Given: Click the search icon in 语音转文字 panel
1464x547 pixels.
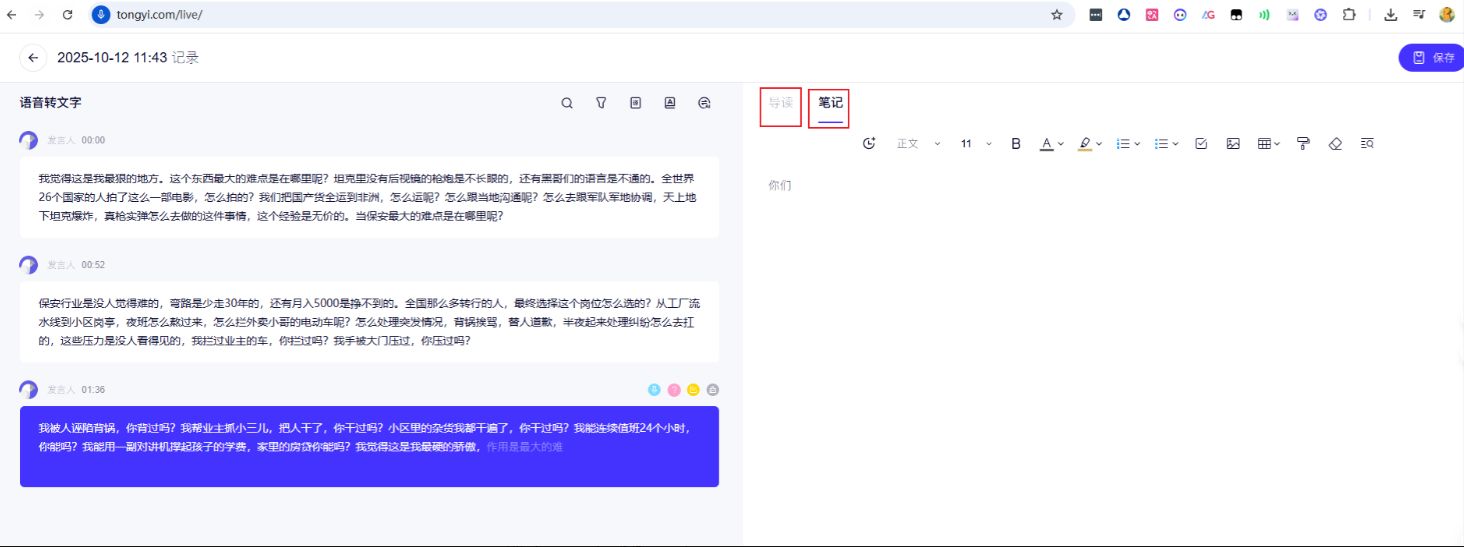Looking at the screenshot, I should pyautogui.click(x=567, y=103).
